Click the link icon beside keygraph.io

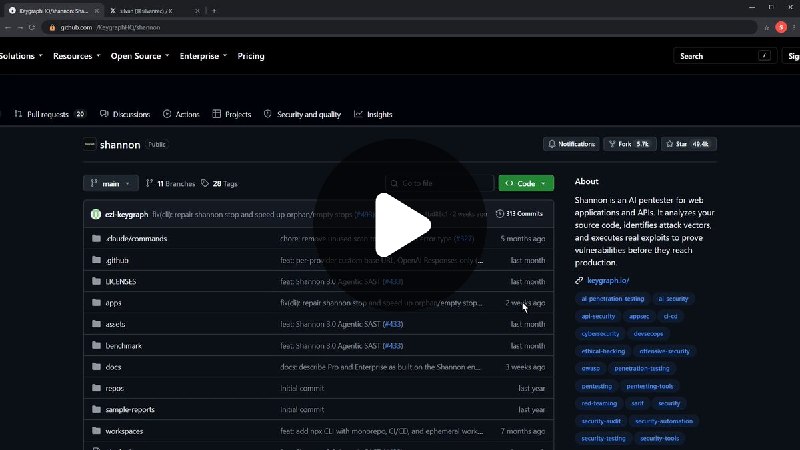point(579,281)
